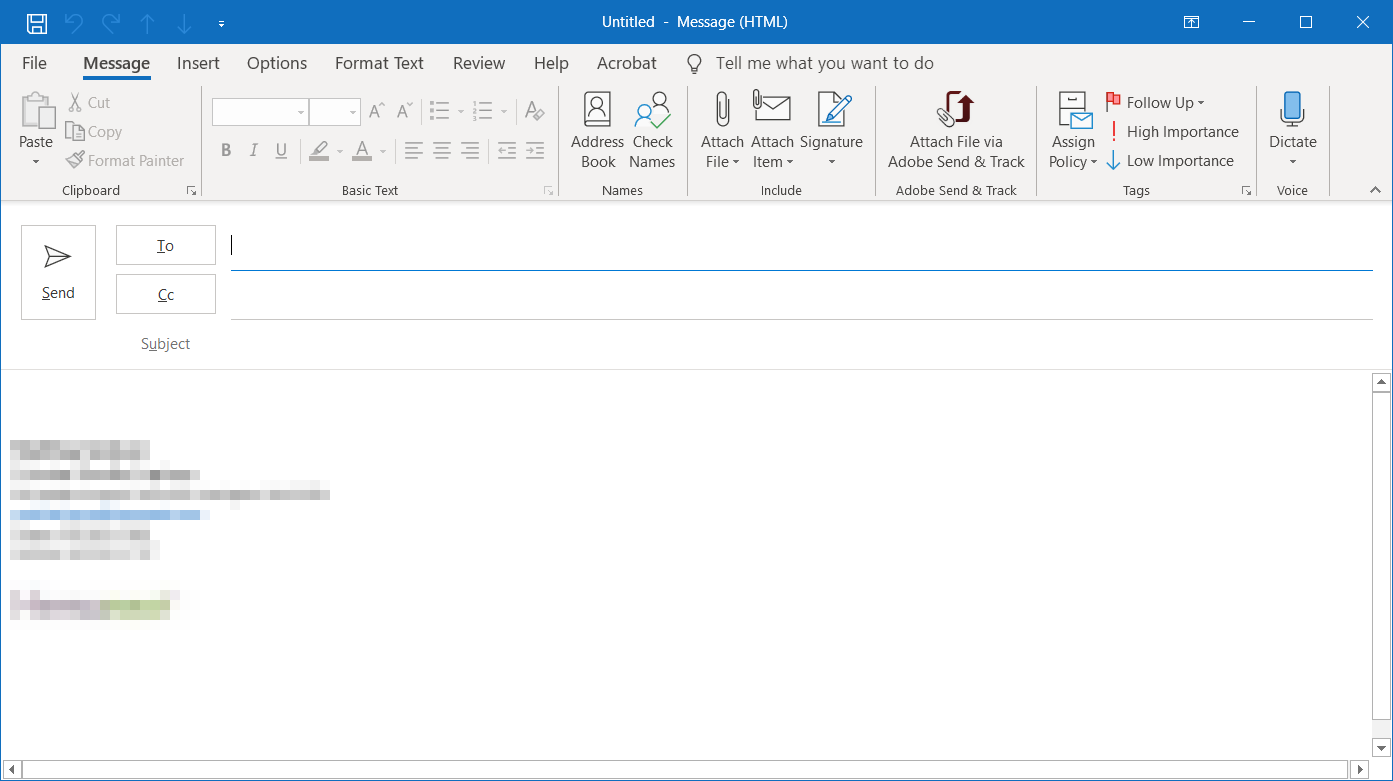Open the Signature menu
Image resolution: width=1393 pixels, height=781 pixels.
click(x=831, y=130)
